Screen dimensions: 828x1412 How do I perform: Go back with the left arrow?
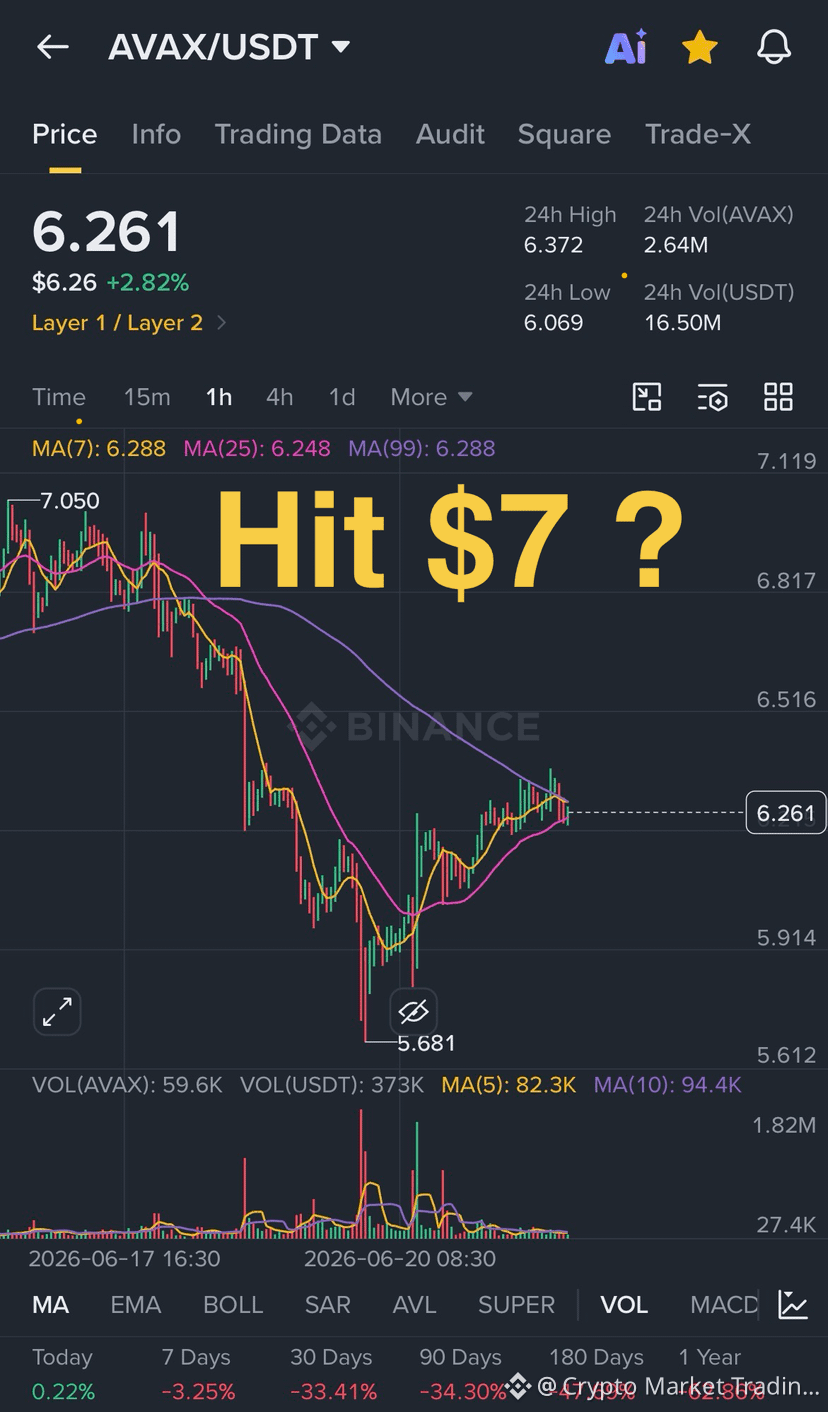coord(52,46)
